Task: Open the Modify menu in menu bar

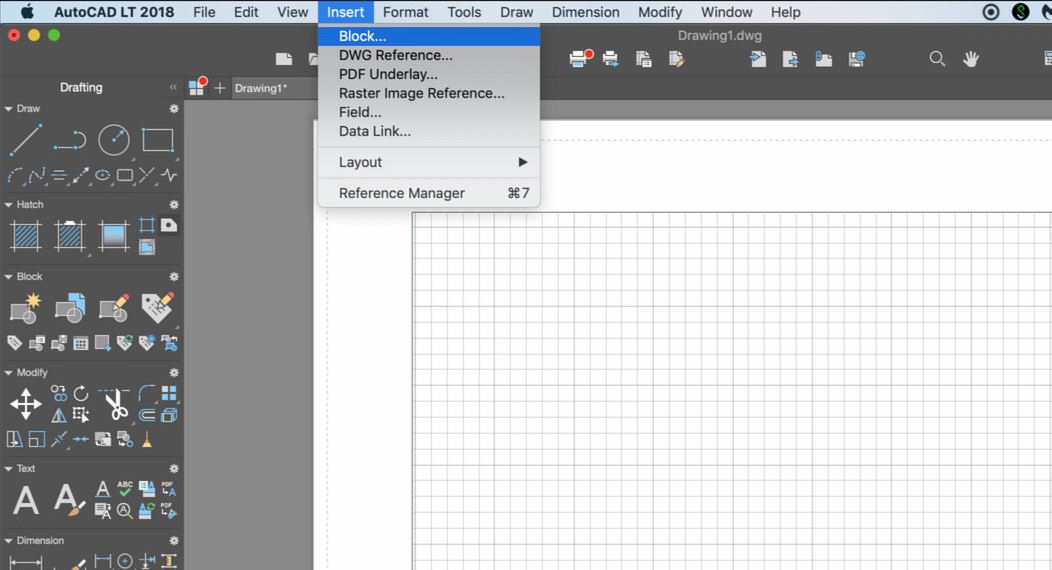Action: pos(660,12)
